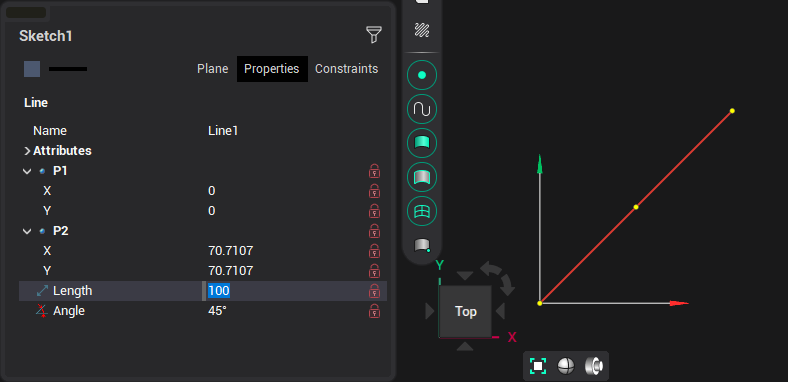
Task: Select the origin point of the sketch
Action: (540, 303)
